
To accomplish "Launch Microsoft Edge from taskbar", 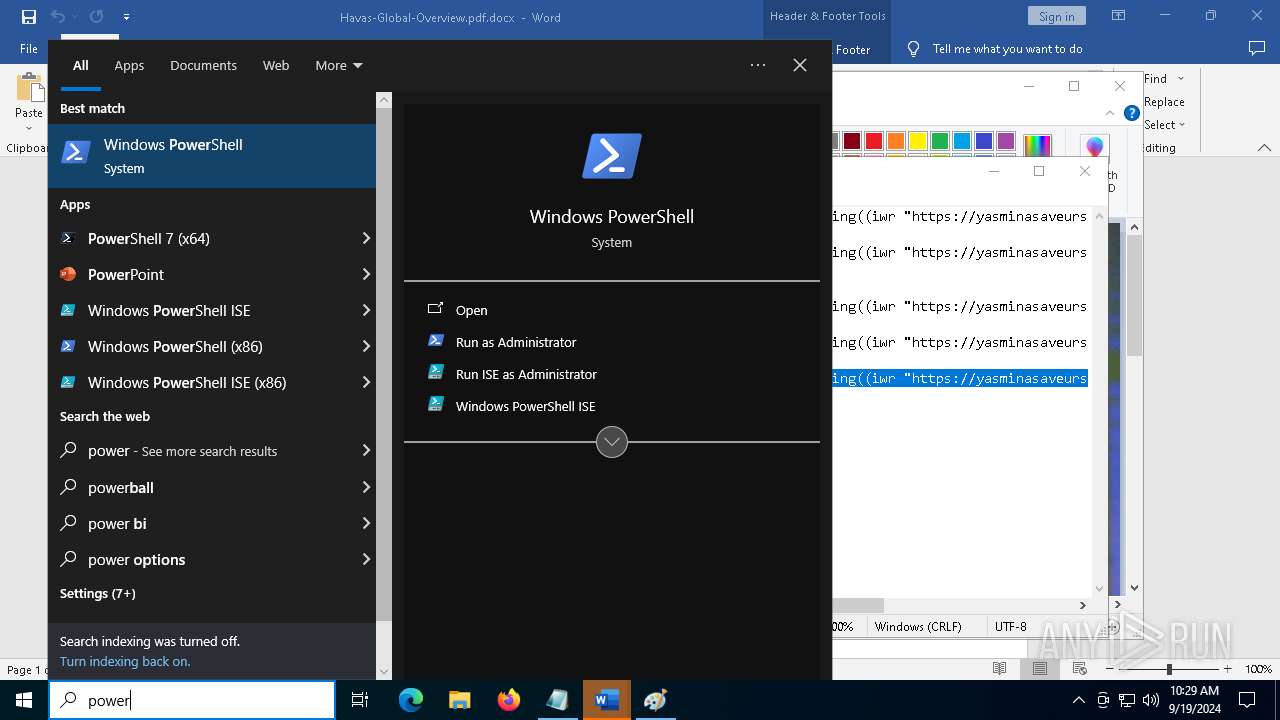I will pyautogui.click(x=411, y=700).
